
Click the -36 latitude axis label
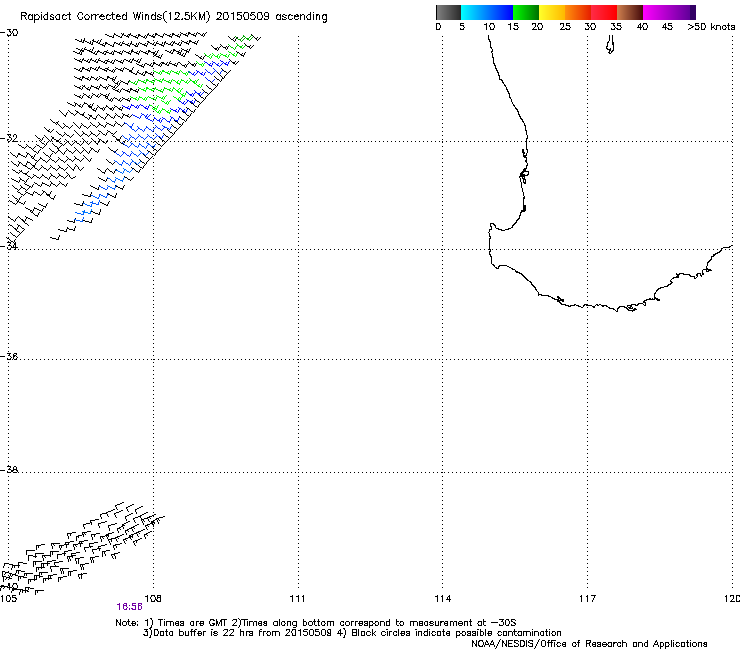click(x=9, y=356)
